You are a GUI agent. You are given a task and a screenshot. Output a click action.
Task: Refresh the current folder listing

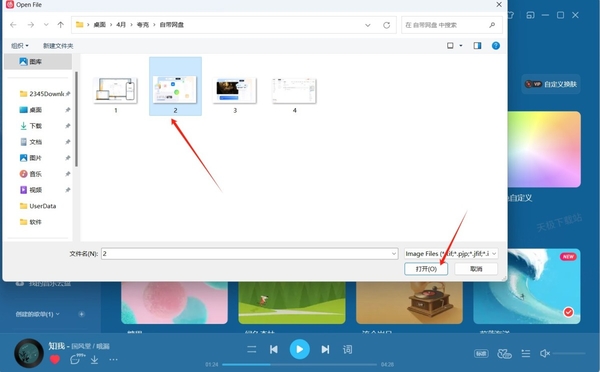tap(386, 25)
